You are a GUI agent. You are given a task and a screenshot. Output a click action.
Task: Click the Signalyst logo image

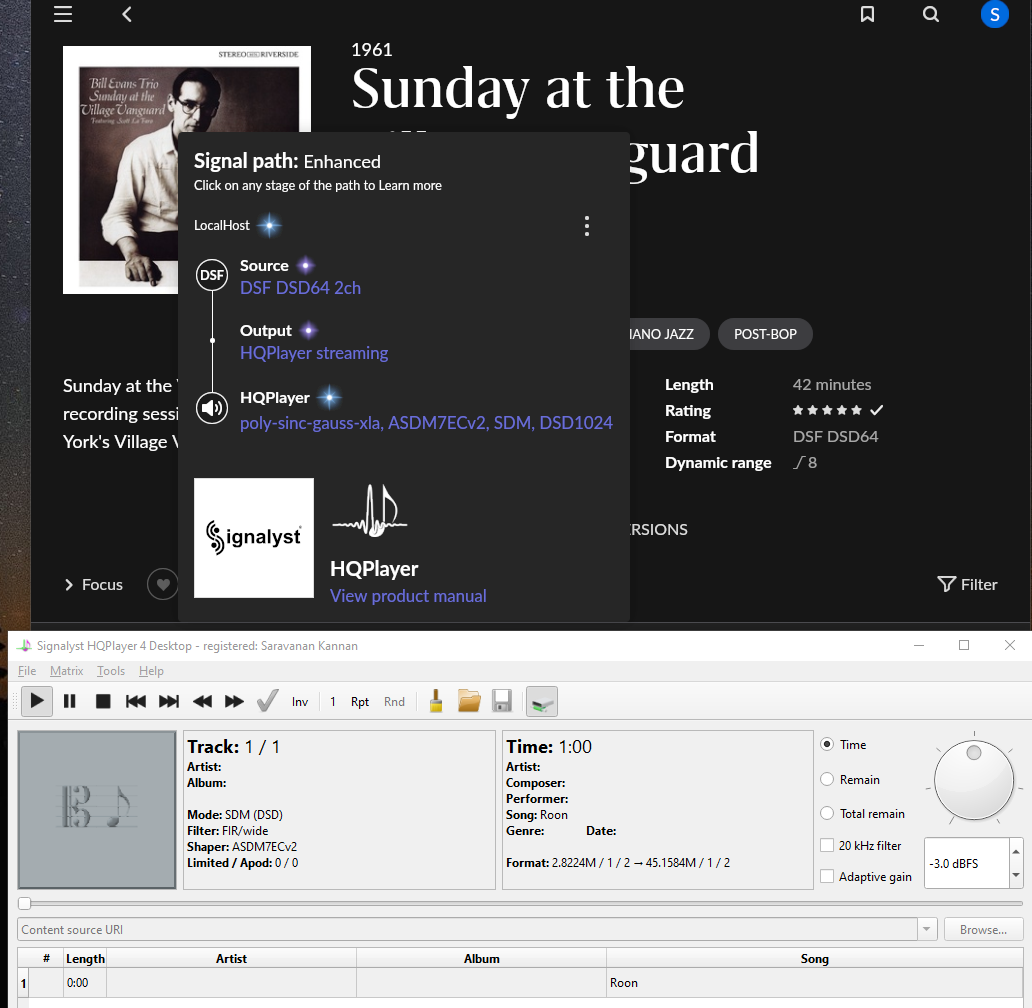click(x=254, y=538)
